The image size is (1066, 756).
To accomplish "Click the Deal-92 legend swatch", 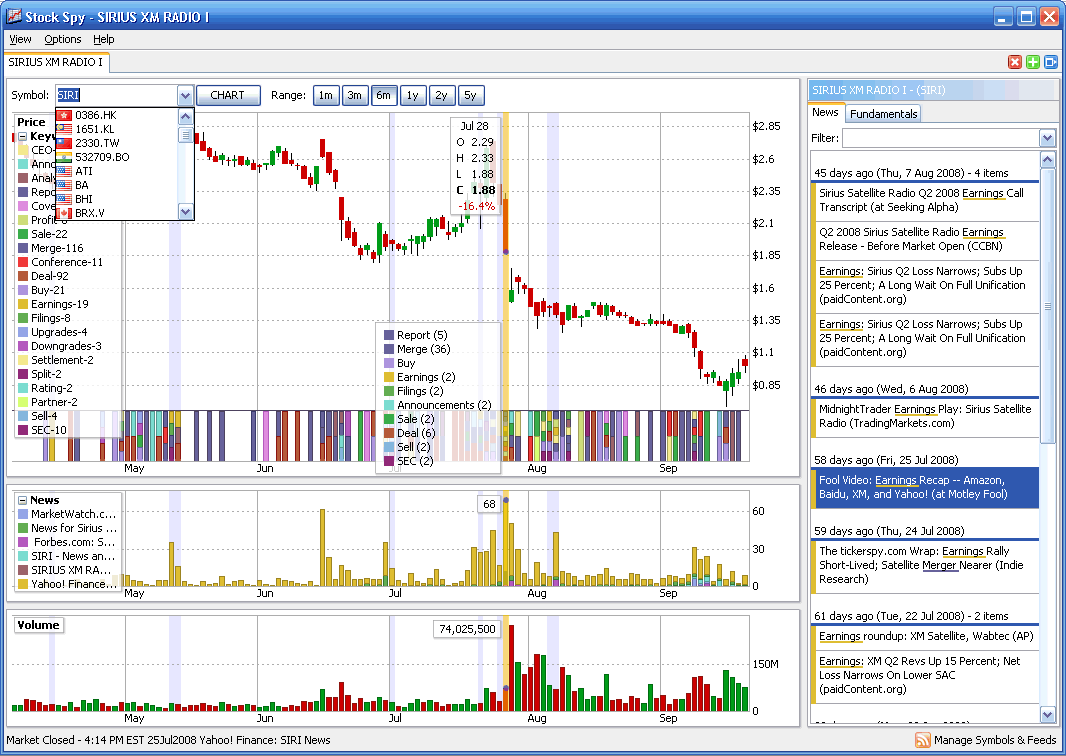I will 23,276.
